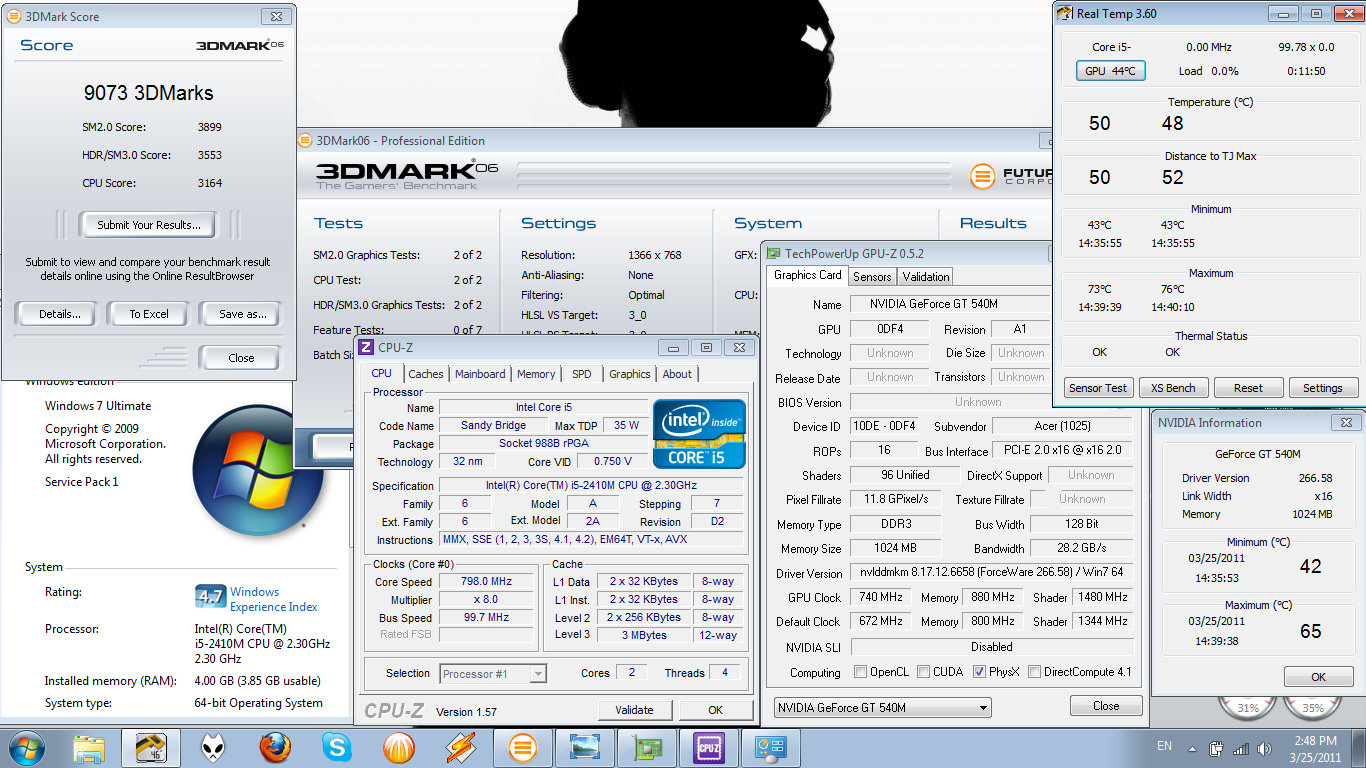Click the Core Speed value 798.0 MHz

pos(487,582)
